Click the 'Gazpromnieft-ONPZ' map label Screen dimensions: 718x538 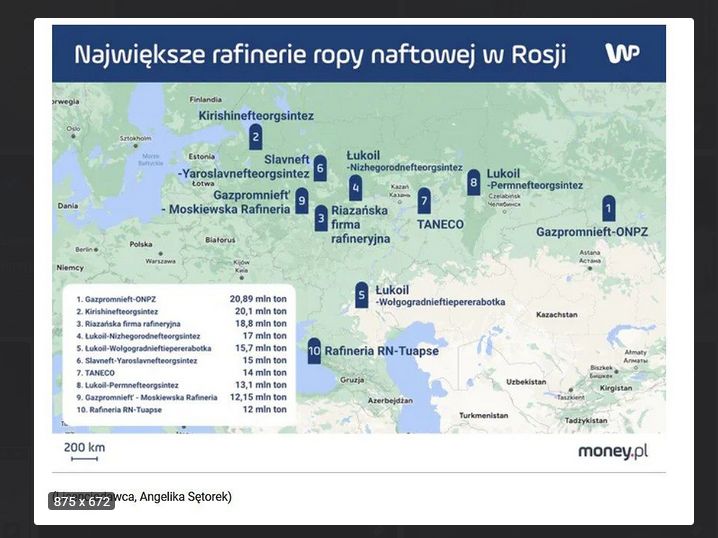coord(592,232)
